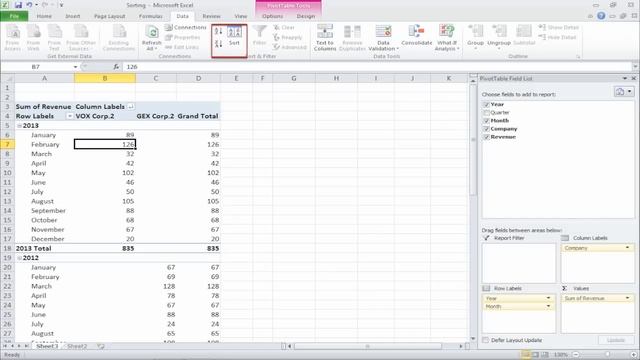Screen dimensions: 640x360
Task: Switch to the Insert ribbon tab
Action: coord(73,16)
